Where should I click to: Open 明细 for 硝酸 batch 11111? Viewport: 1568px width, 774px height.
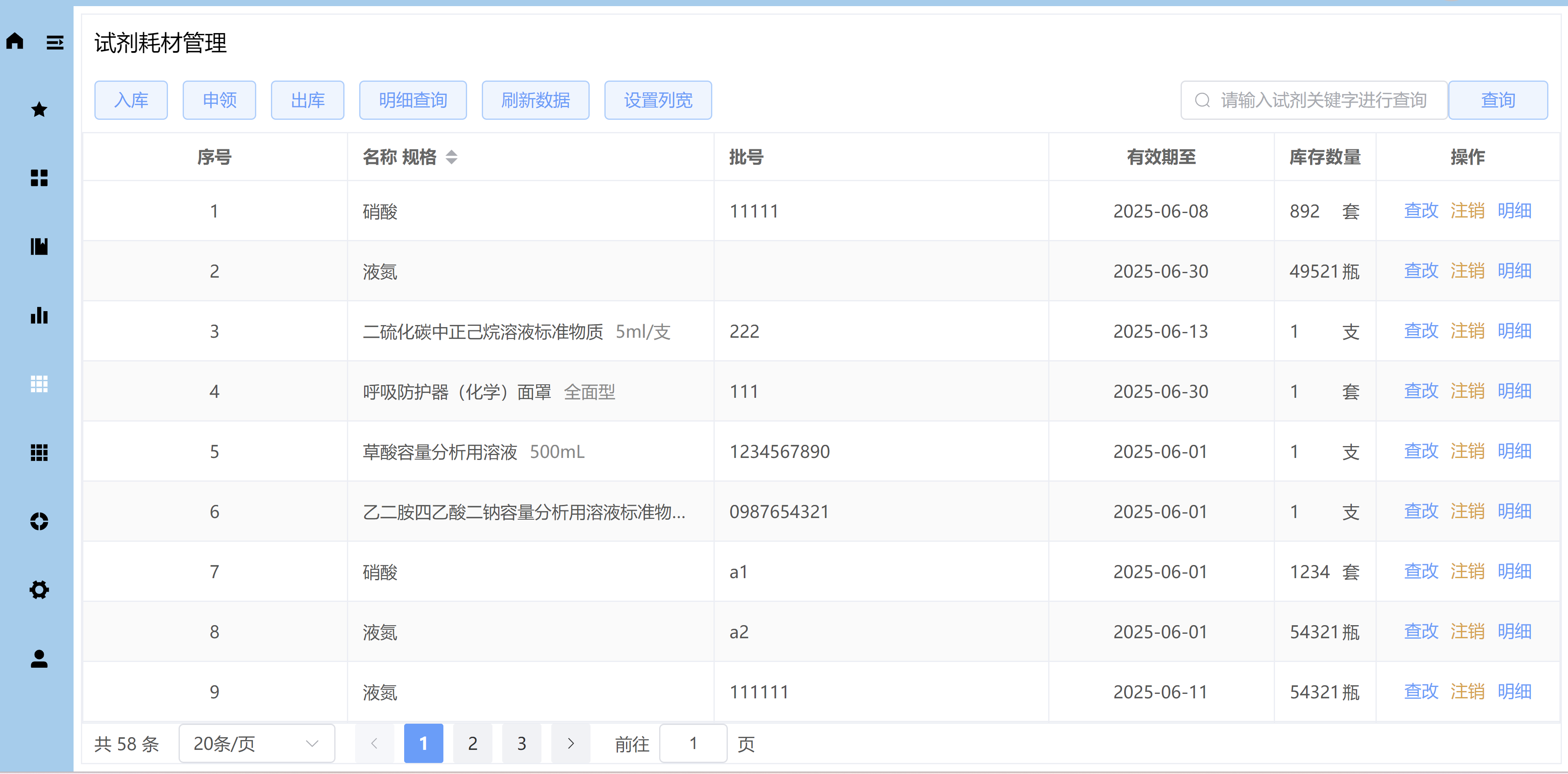[1514, 211]
